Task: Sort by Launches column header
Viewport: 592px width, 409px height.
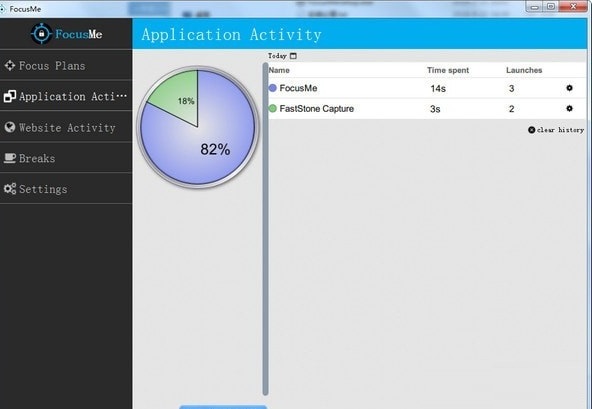Action: pyautogui.click(x=524, y=70)
